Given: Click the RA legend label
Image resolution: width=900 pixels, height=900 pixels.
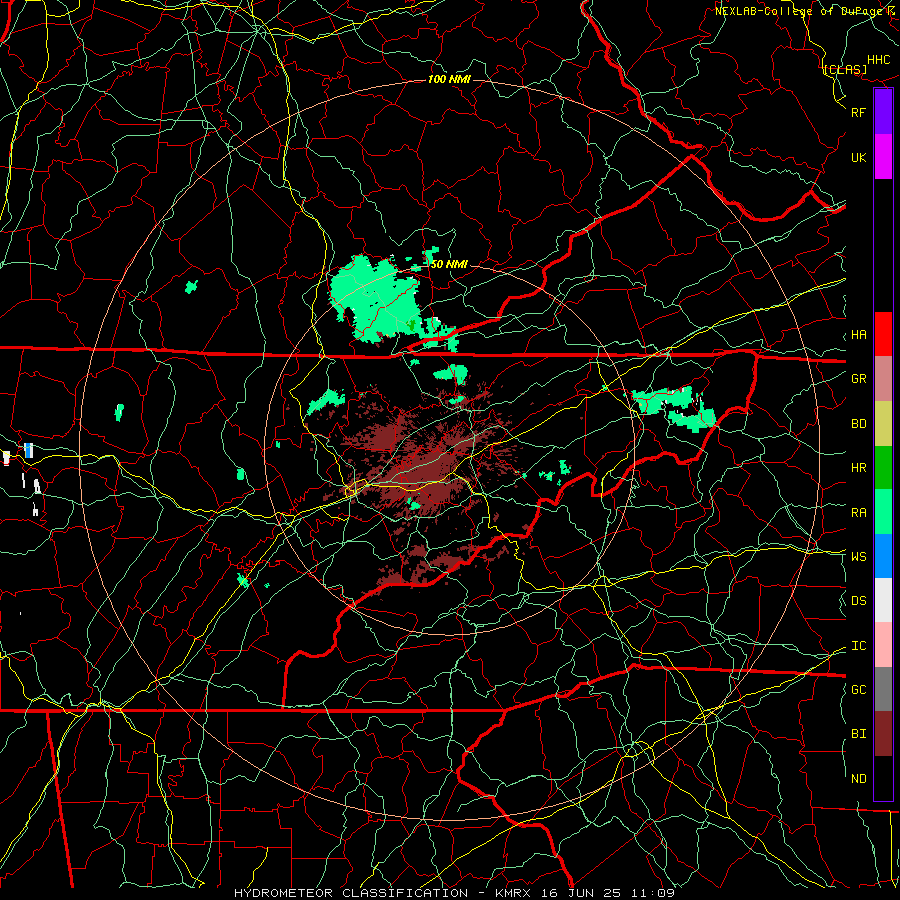Looking at the screenshot, I should click(858, 513).
